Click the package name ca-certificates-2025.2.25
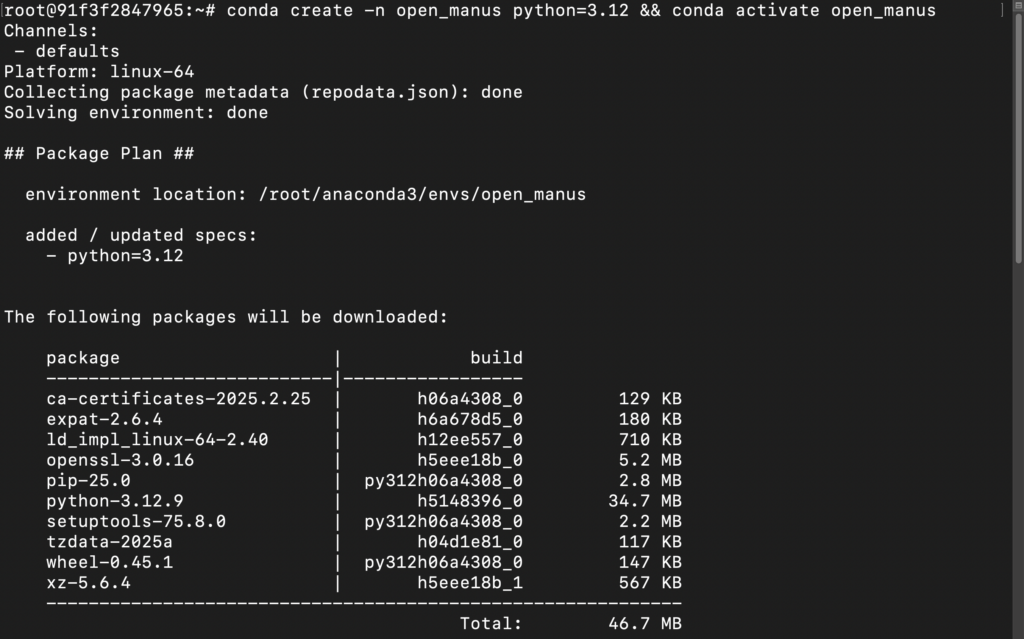 [x=178, y=399]
